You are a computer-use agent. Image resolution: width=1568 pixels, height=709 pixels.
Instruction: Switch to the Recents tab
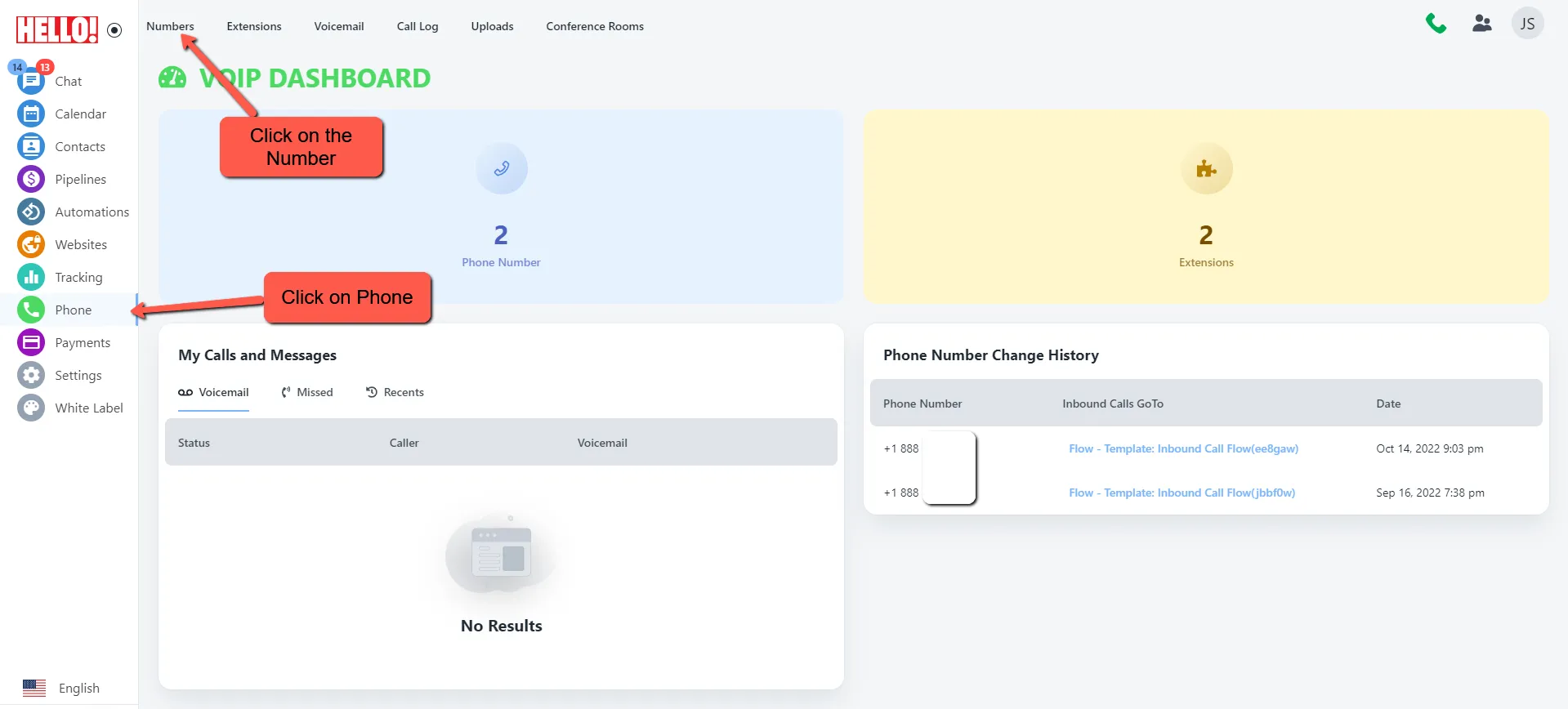[395, 392]
